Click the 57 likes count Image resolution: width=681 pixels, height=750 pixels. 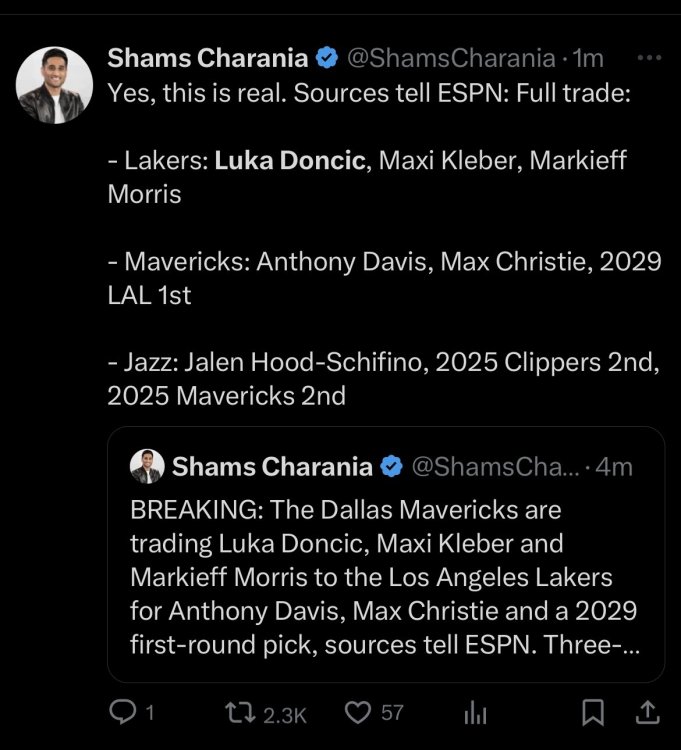pyautogui.click(x=392, y=713)
